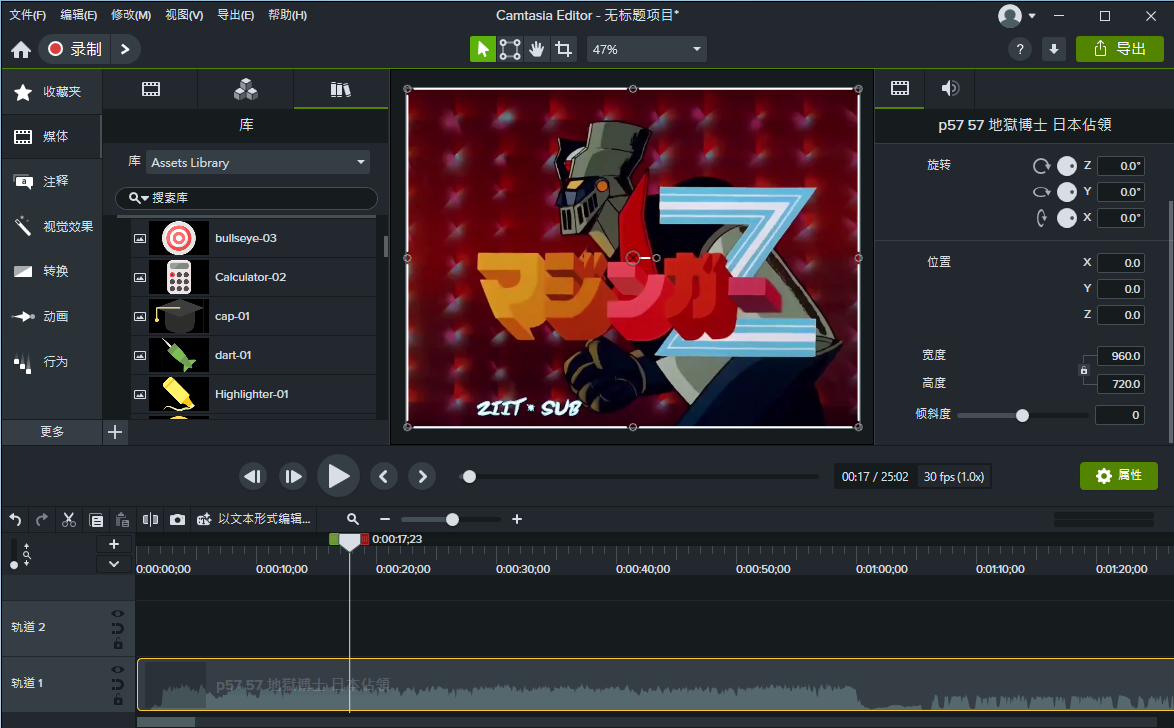
Task: Open the Assets Library dropdown
Action: [x=258, y=162]
